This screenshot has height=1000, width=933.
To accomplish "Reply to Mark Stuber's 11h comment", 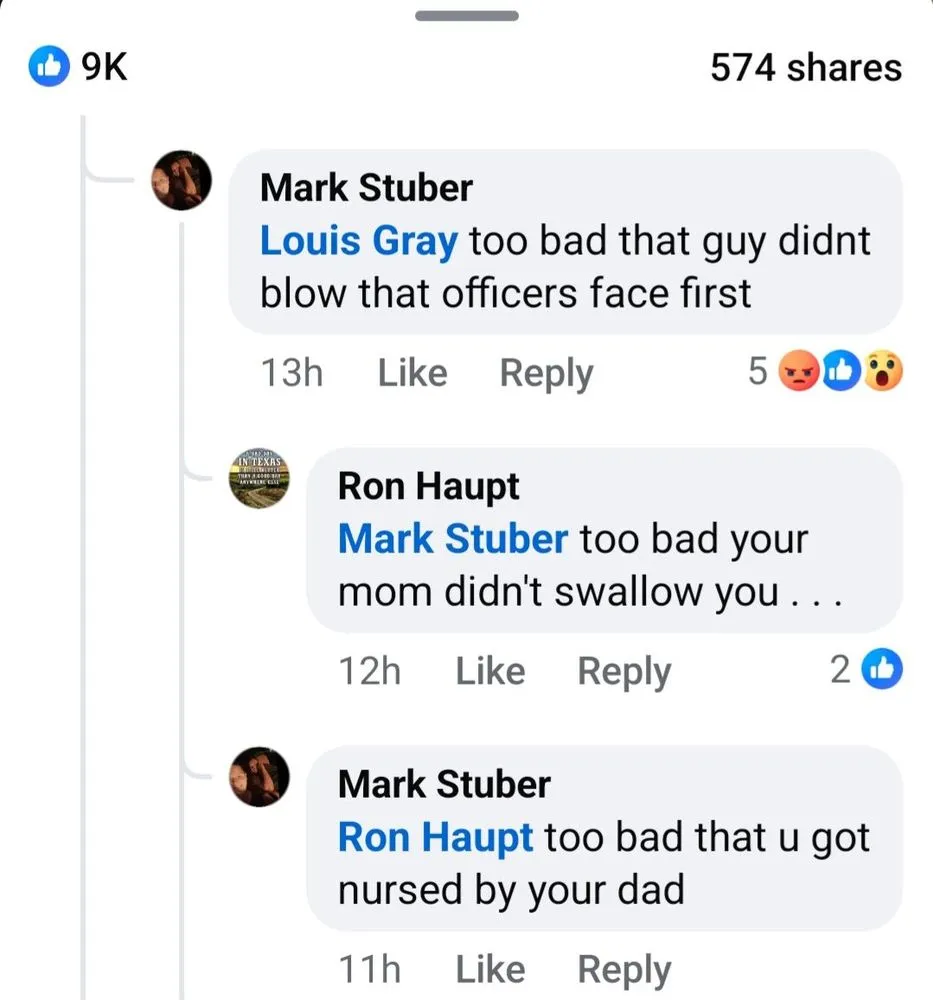I will point(624,969).
